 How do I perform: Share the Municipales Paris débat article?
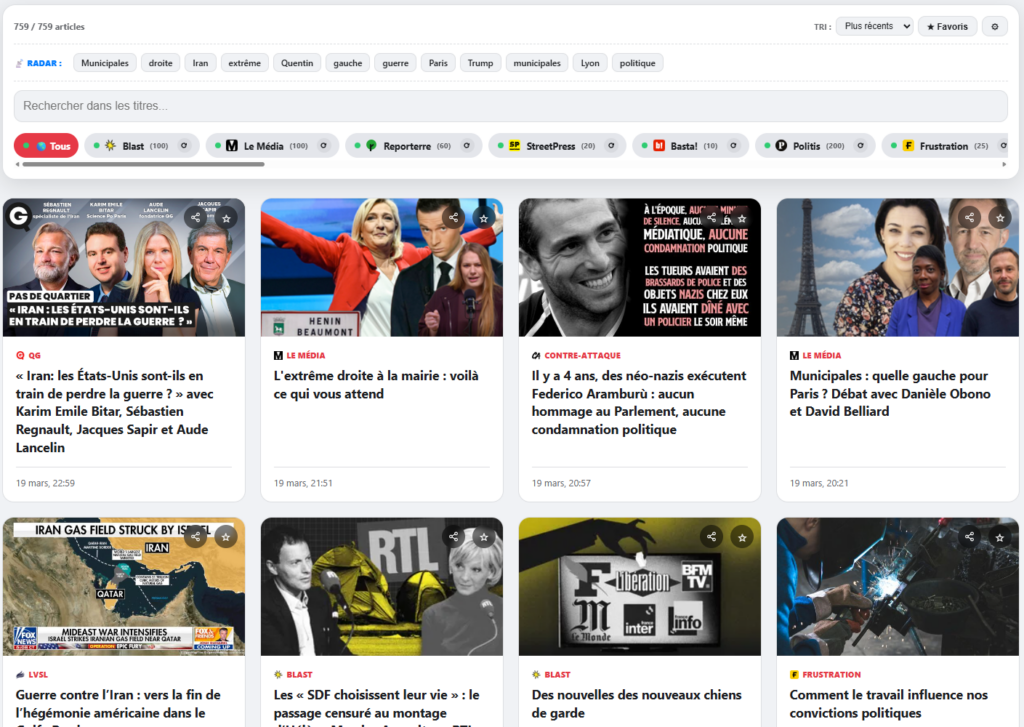pyautogui.click(x=969, y=217)
